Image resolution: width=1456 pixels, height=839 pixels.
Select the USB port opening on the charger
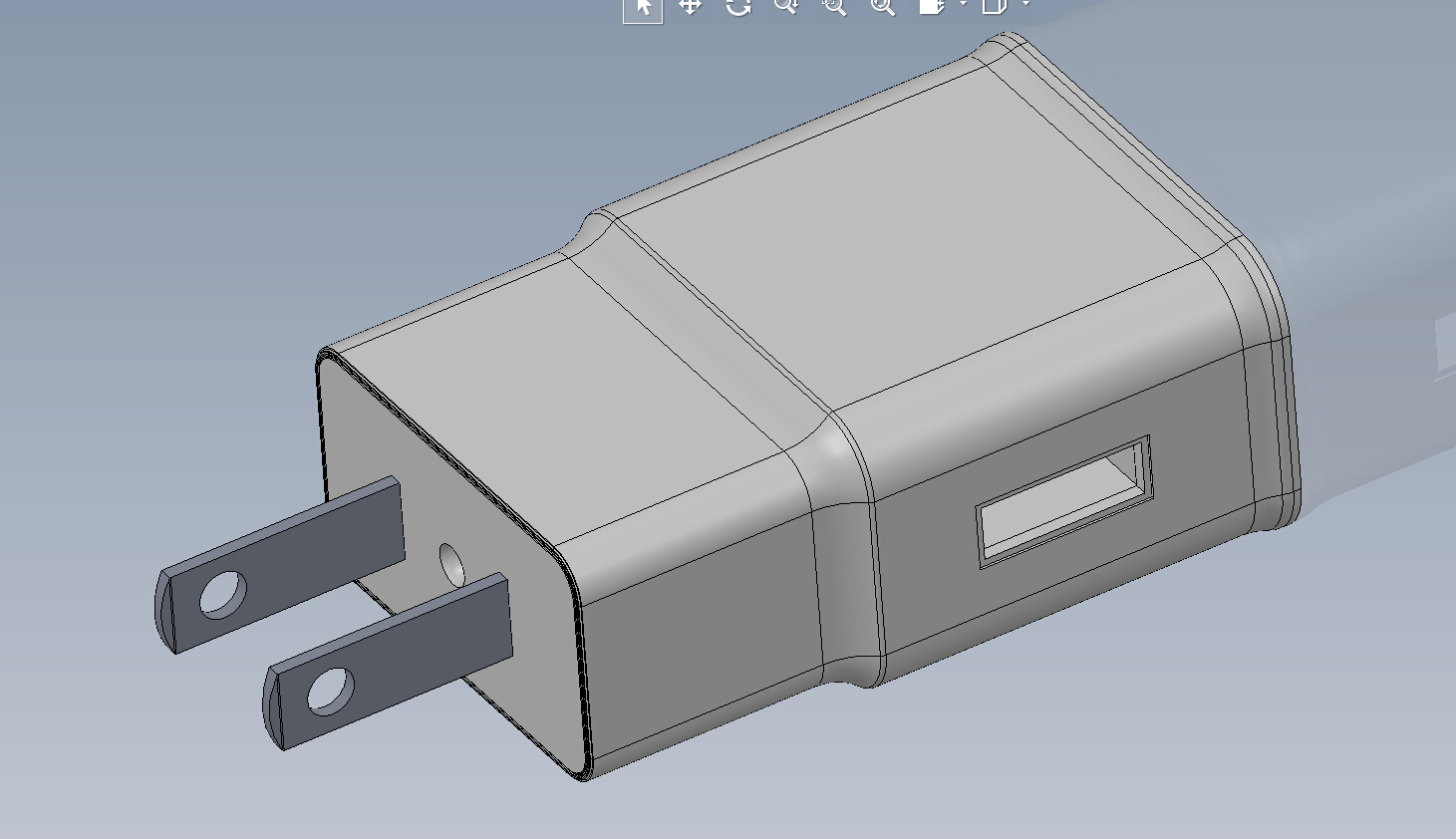click(1064, 501)
